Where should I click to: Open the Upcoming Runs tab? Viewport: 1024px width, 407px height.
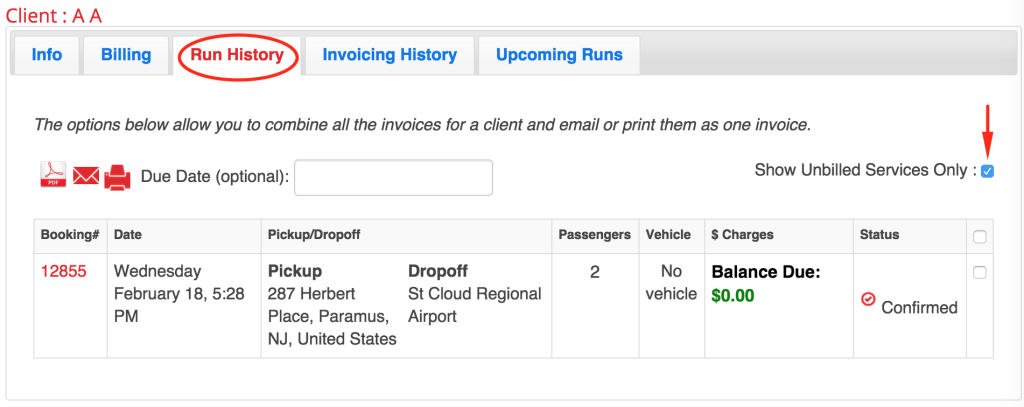[559, 55]
